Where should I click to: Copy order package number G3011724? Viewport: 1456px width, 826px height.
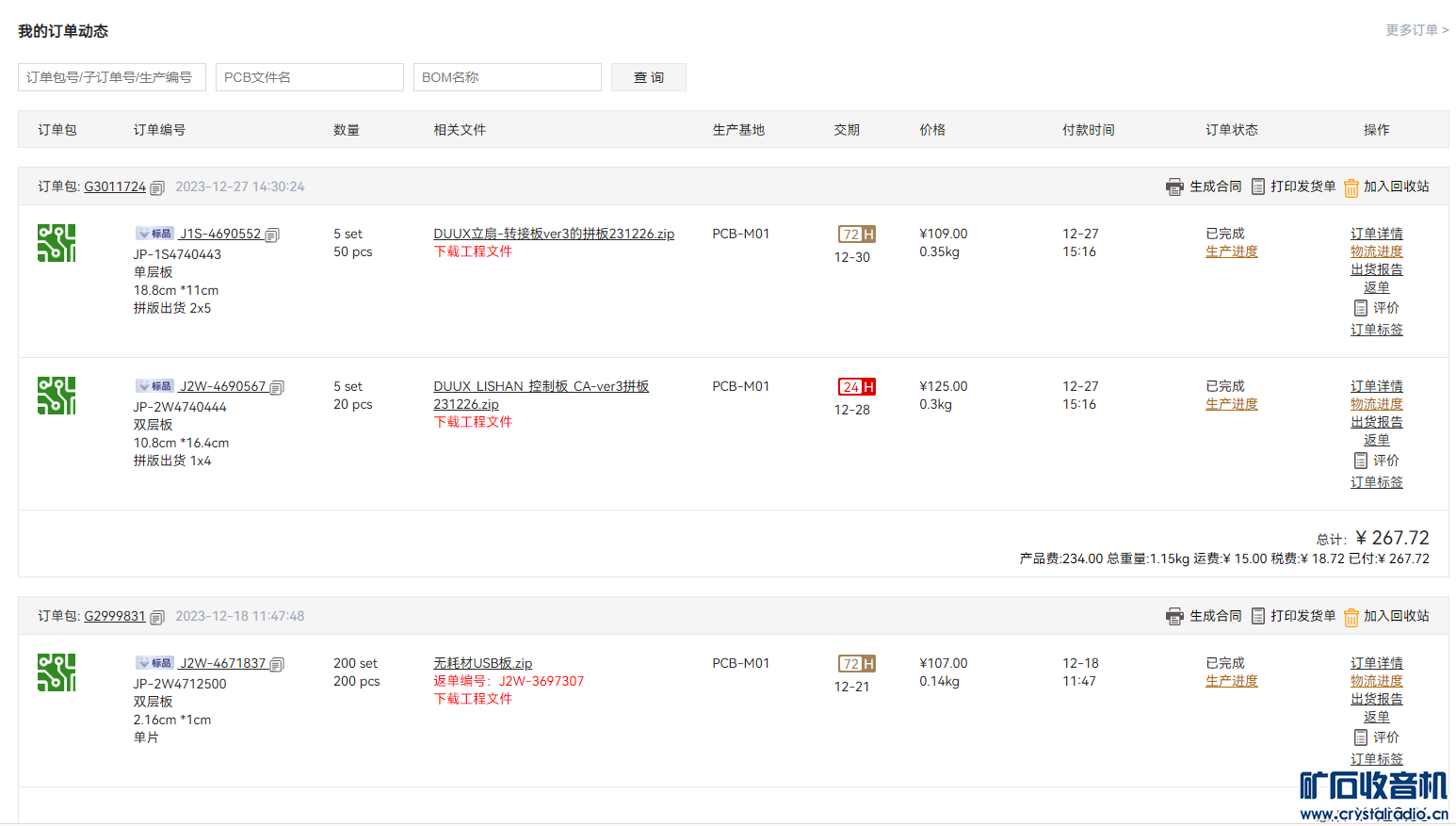coord(157,187)
